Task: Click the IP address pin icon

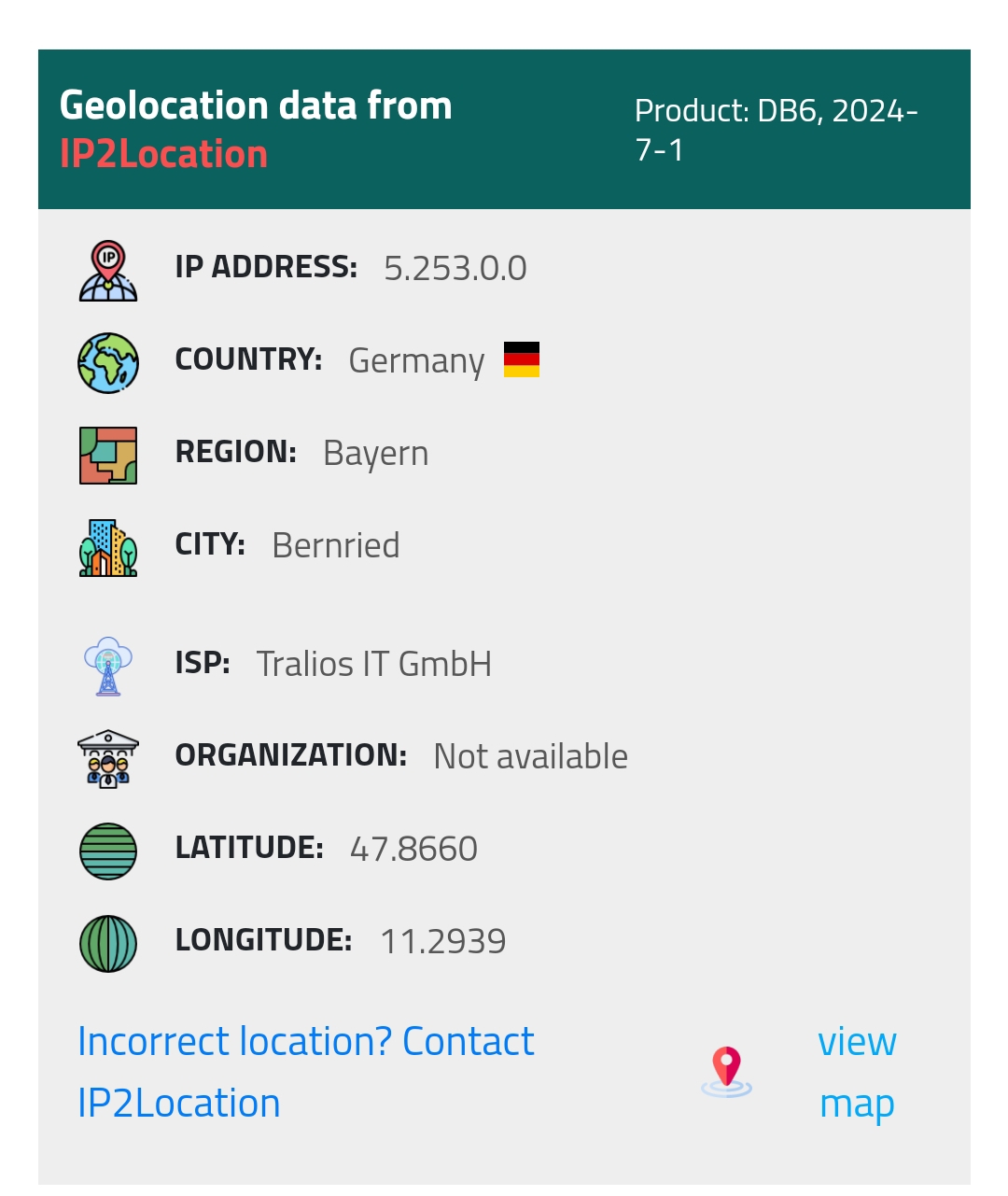Action: (x=108, y=271)
